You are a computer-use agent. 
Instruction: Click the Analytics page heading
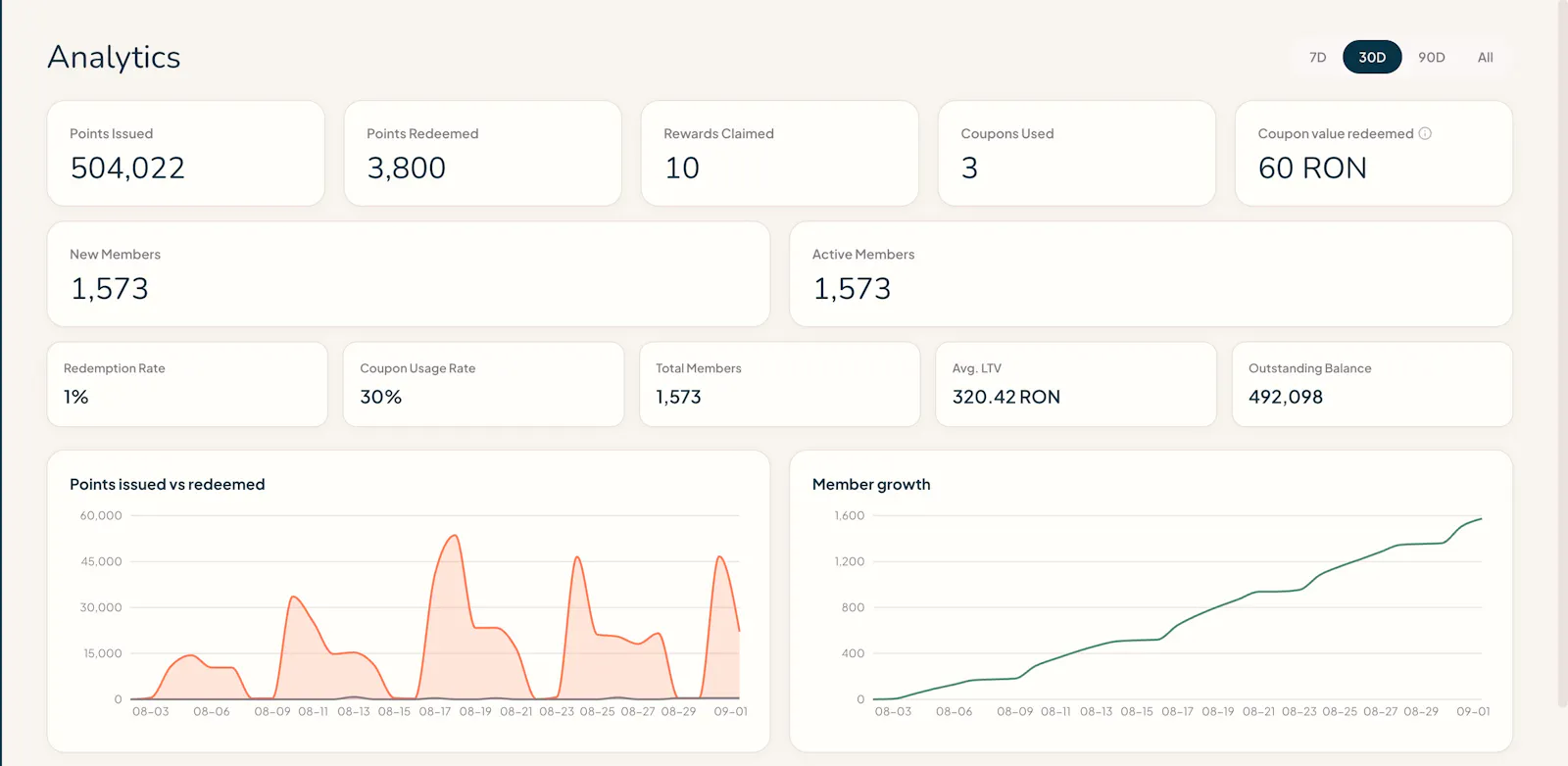(114, 57)
